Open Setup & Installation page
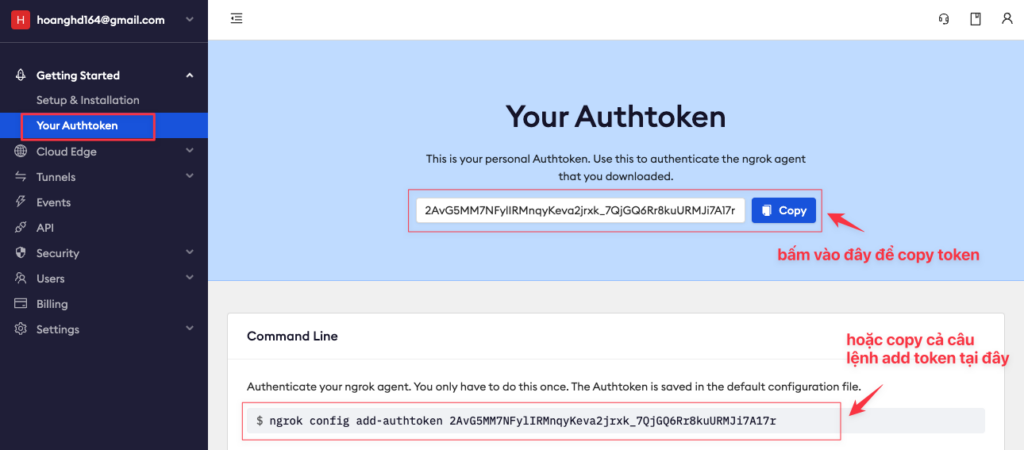The image size is (1024, 450). (x=88, y=101)
